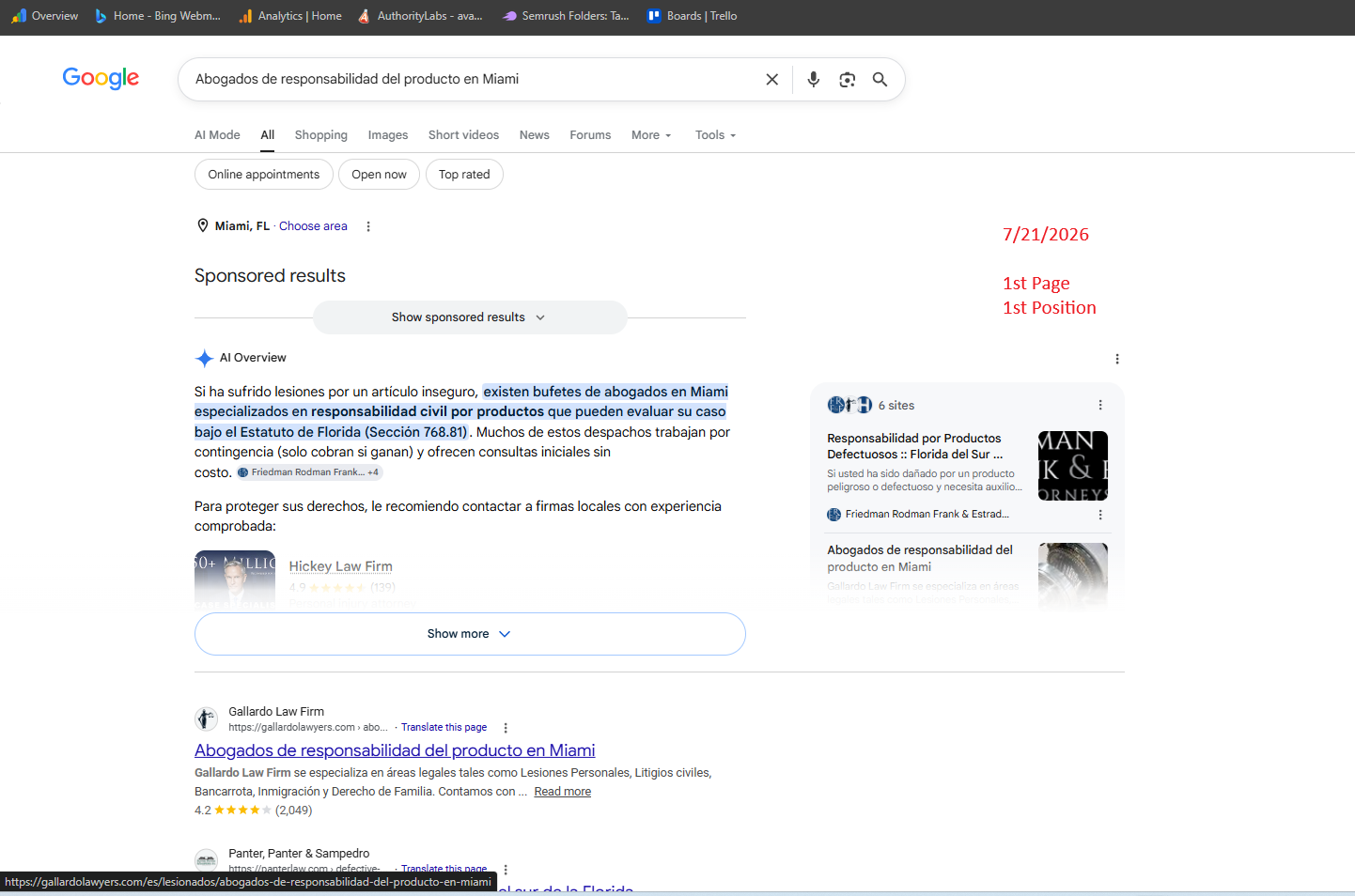Open the Overview bookmark in bookmarks bar
The height and width of the screenshot is (896, 1355).
(45, 16)
